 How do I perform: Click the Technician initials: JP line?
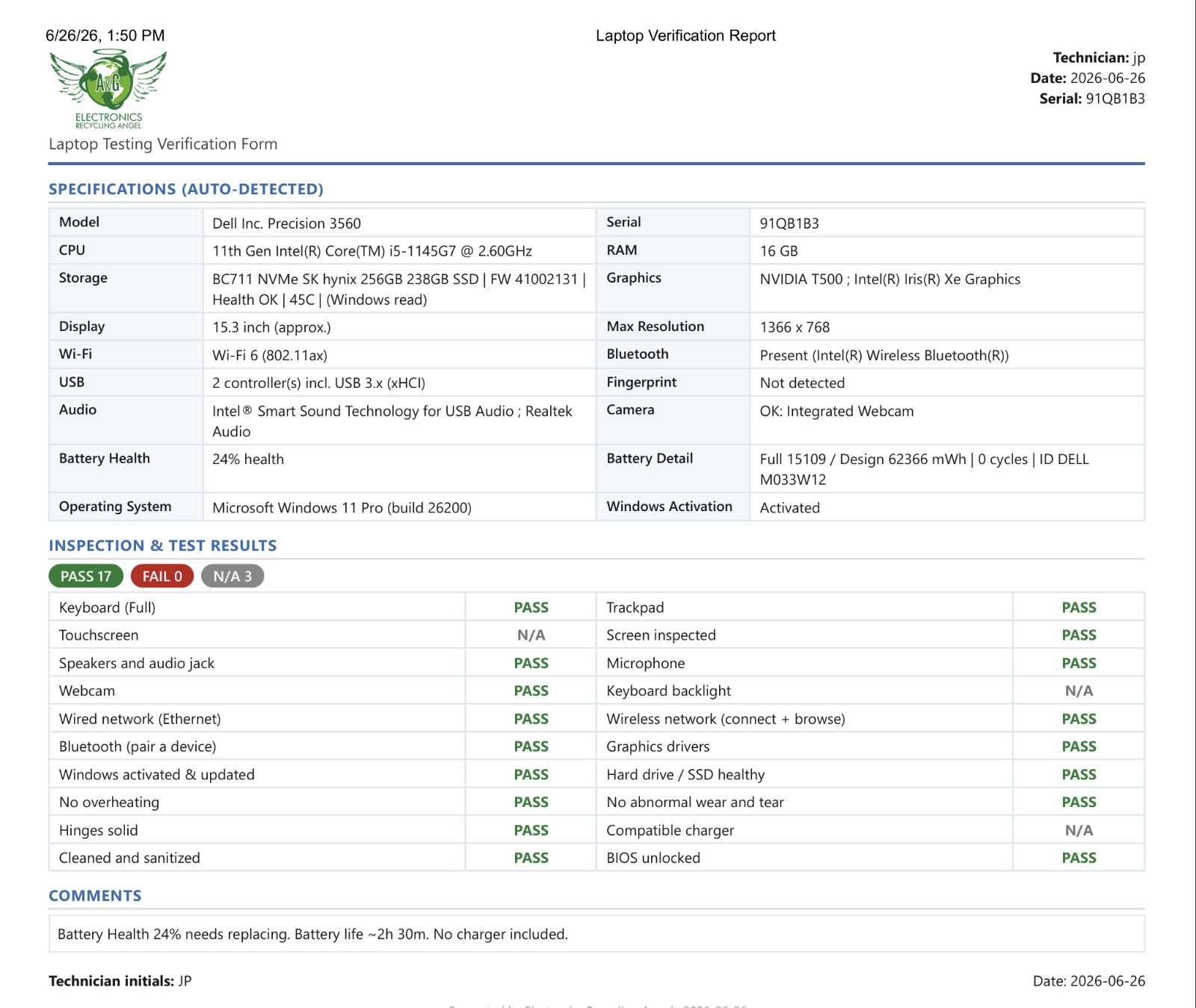click(120, 981)
